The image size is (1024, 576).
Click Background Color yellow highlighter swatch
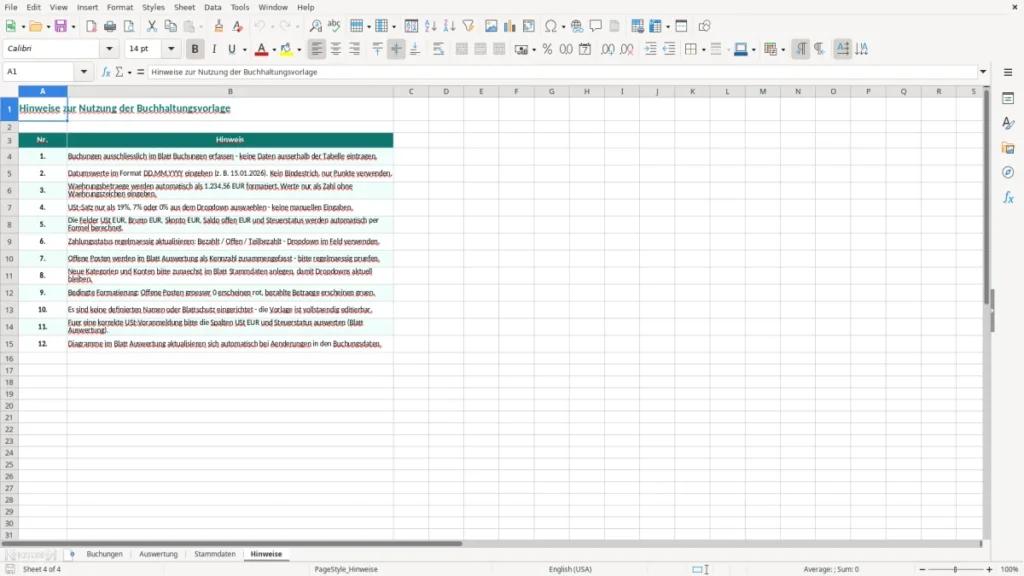click(286, 49)
